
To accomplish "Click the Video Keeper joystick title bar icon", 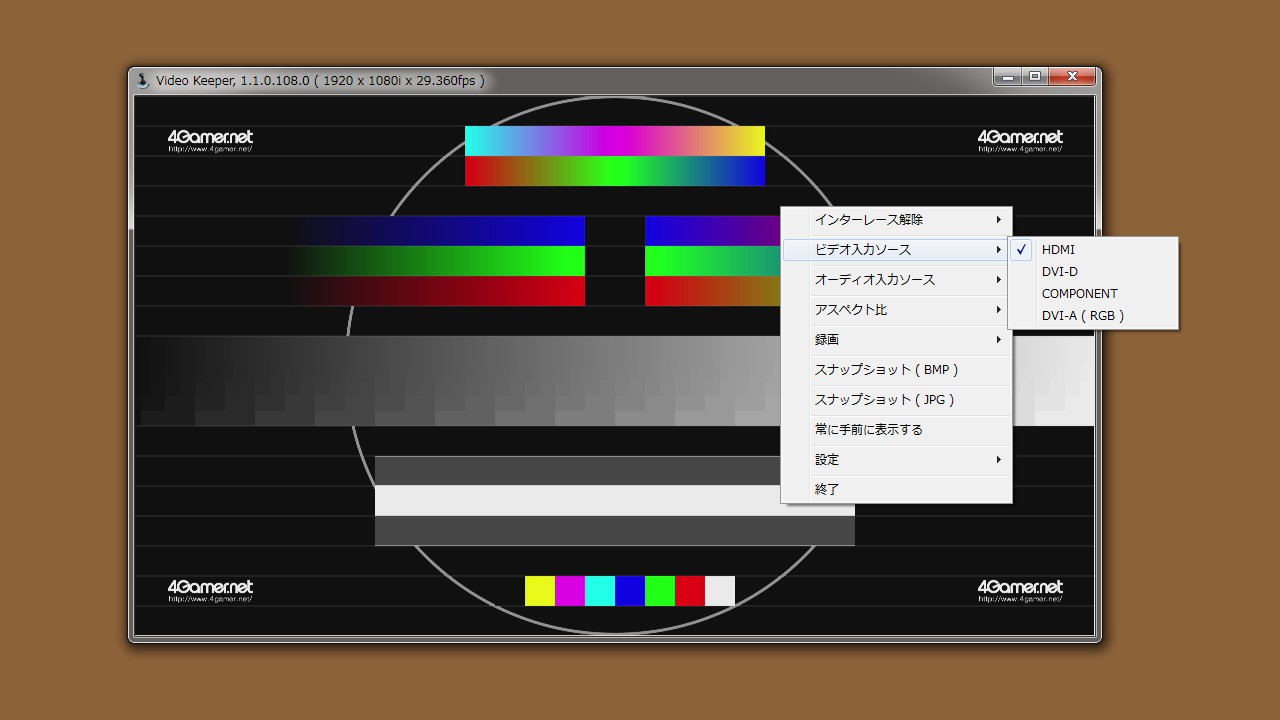I will click(143, 80).
